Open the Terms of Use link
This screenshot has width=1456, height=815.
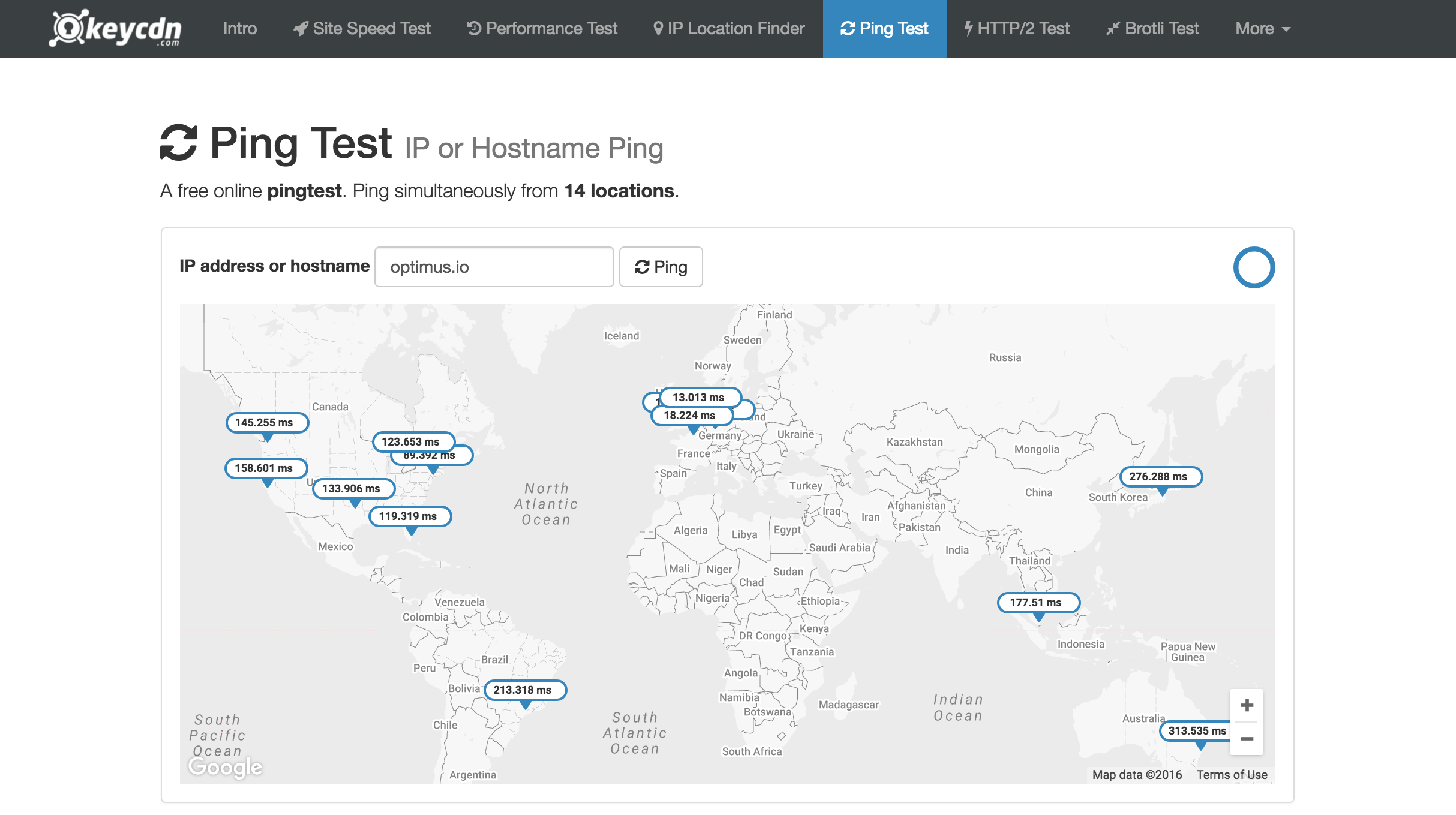pos(1231,774)
